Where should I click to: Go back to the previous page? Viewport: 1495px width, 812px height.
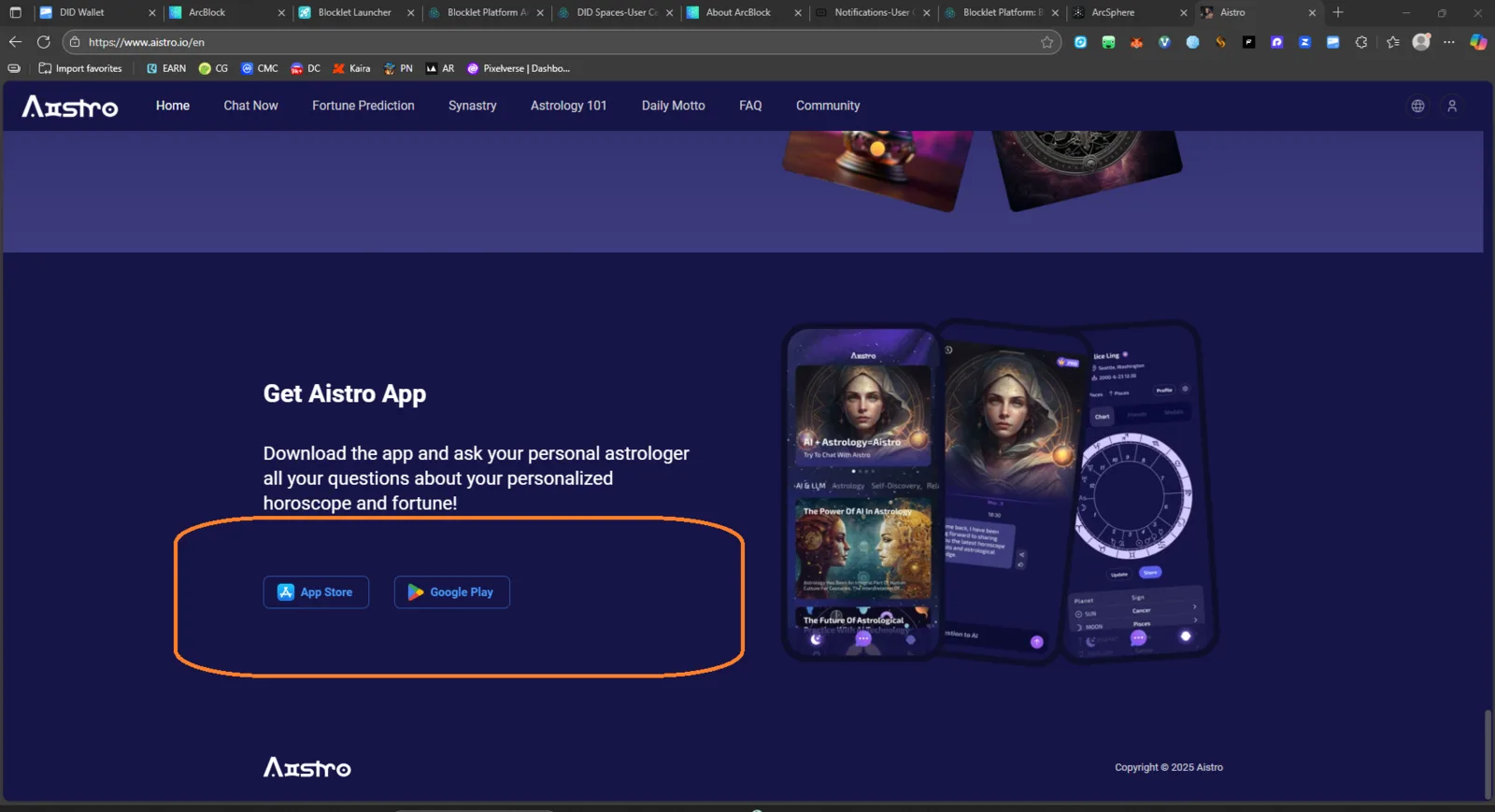[x=15, y=42]
